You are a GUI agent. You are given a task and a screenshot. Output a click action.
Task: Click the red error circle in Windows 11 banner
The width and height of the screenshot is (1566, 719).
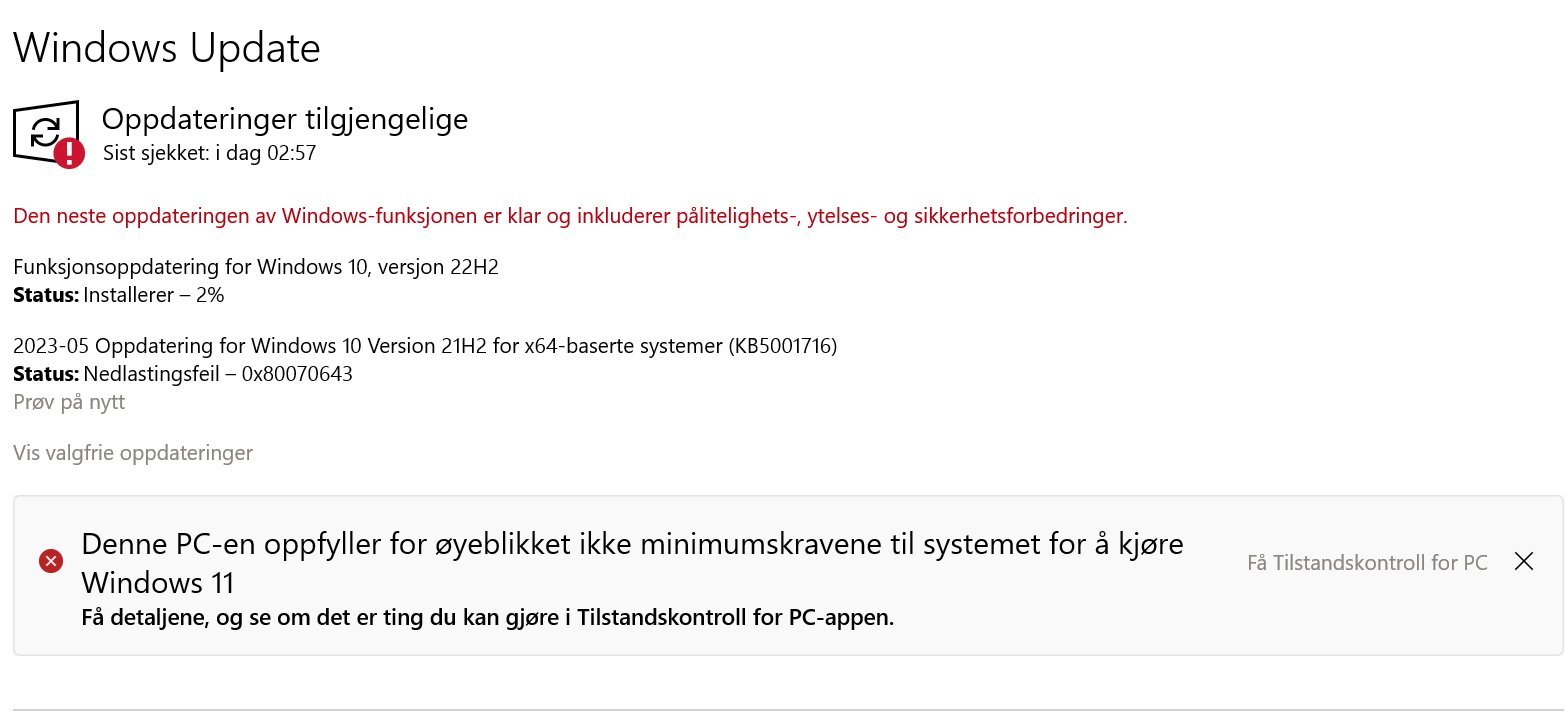pos(51,562)
